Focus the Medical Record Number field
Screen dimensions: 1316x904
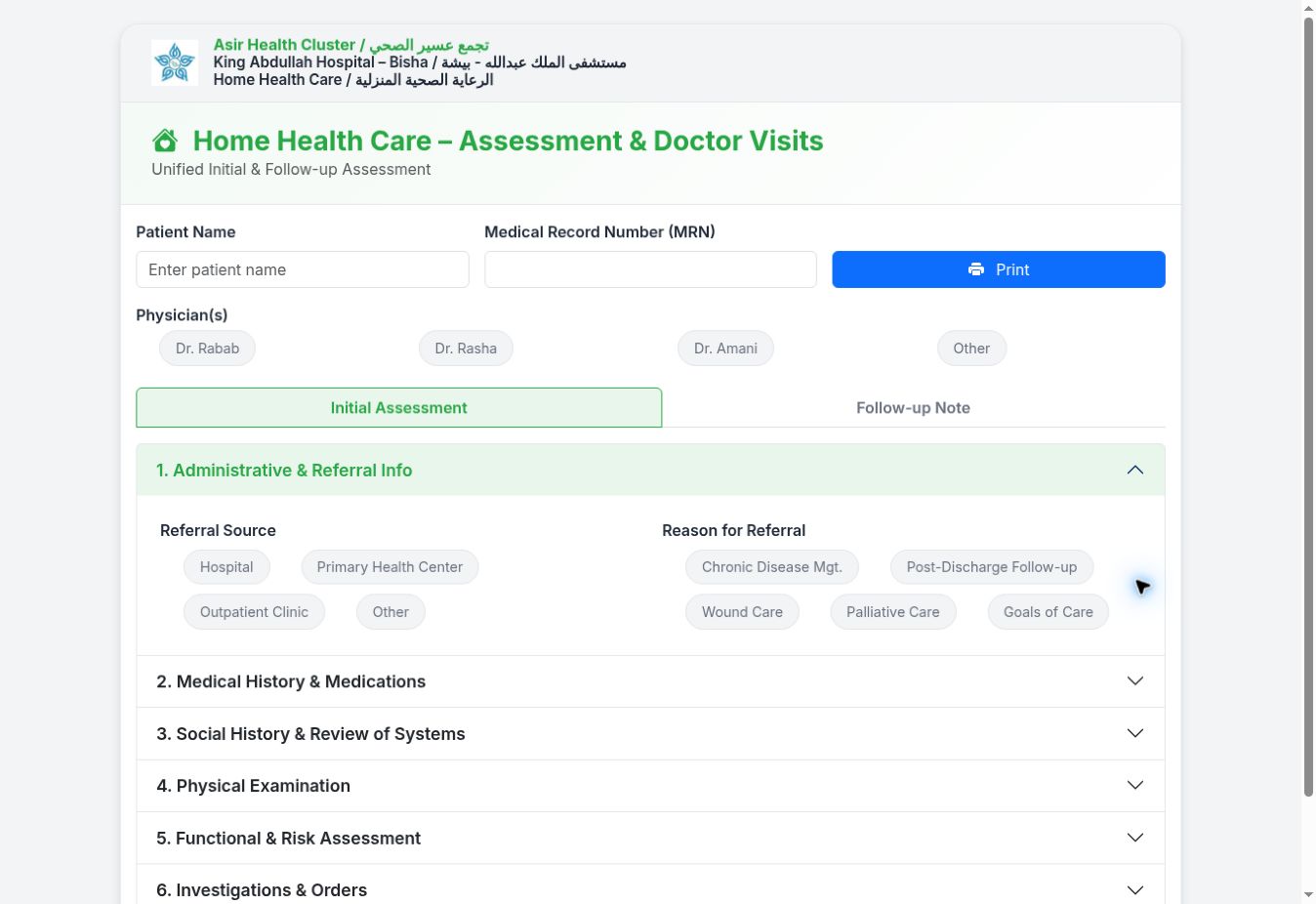pos(650,269)
